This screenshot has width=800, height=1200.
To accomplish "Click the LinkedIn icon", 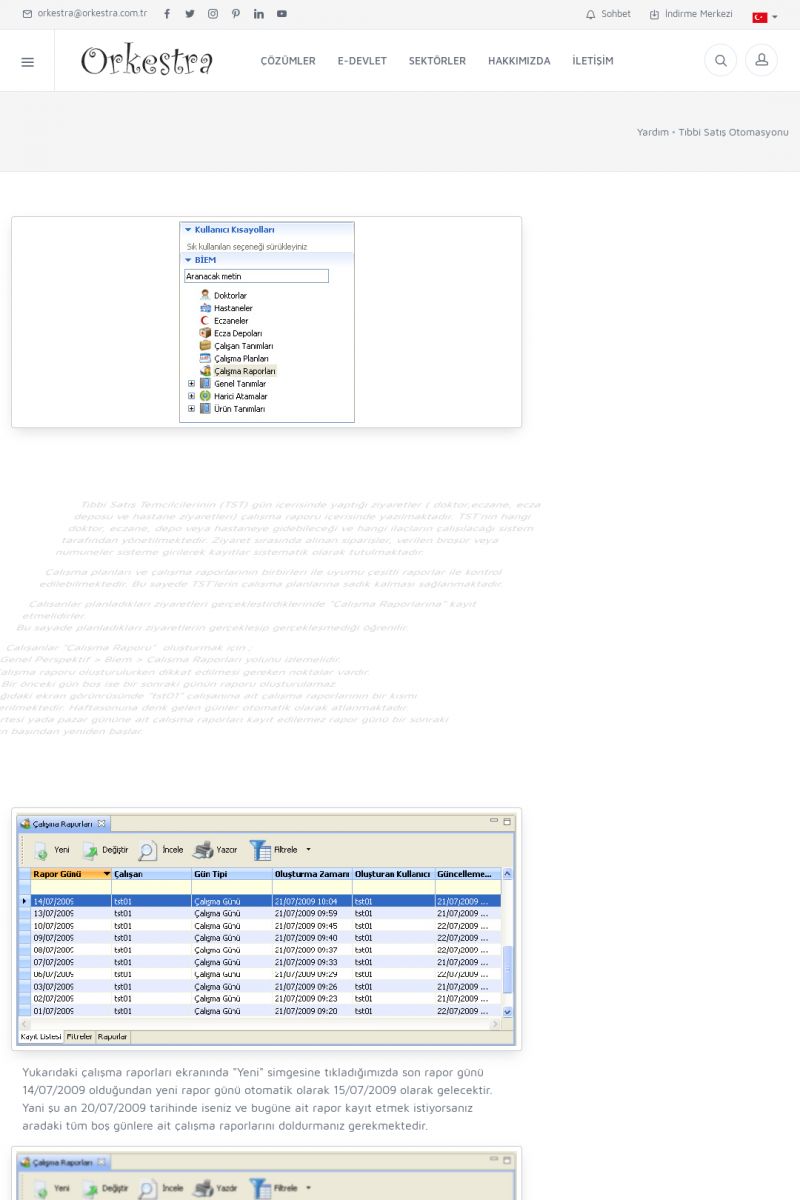I will 259,14.
